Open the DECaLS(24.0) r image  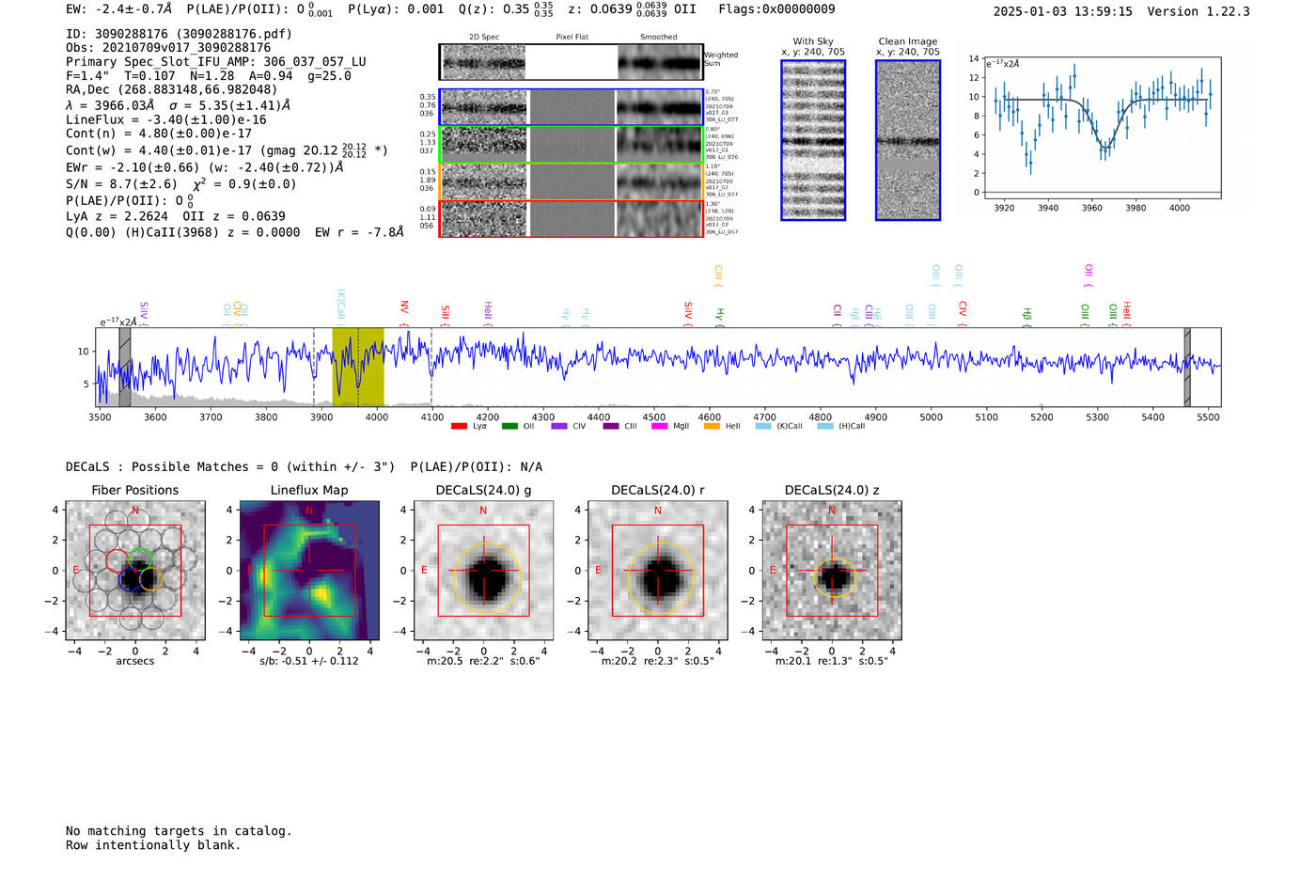click(658, 570)
